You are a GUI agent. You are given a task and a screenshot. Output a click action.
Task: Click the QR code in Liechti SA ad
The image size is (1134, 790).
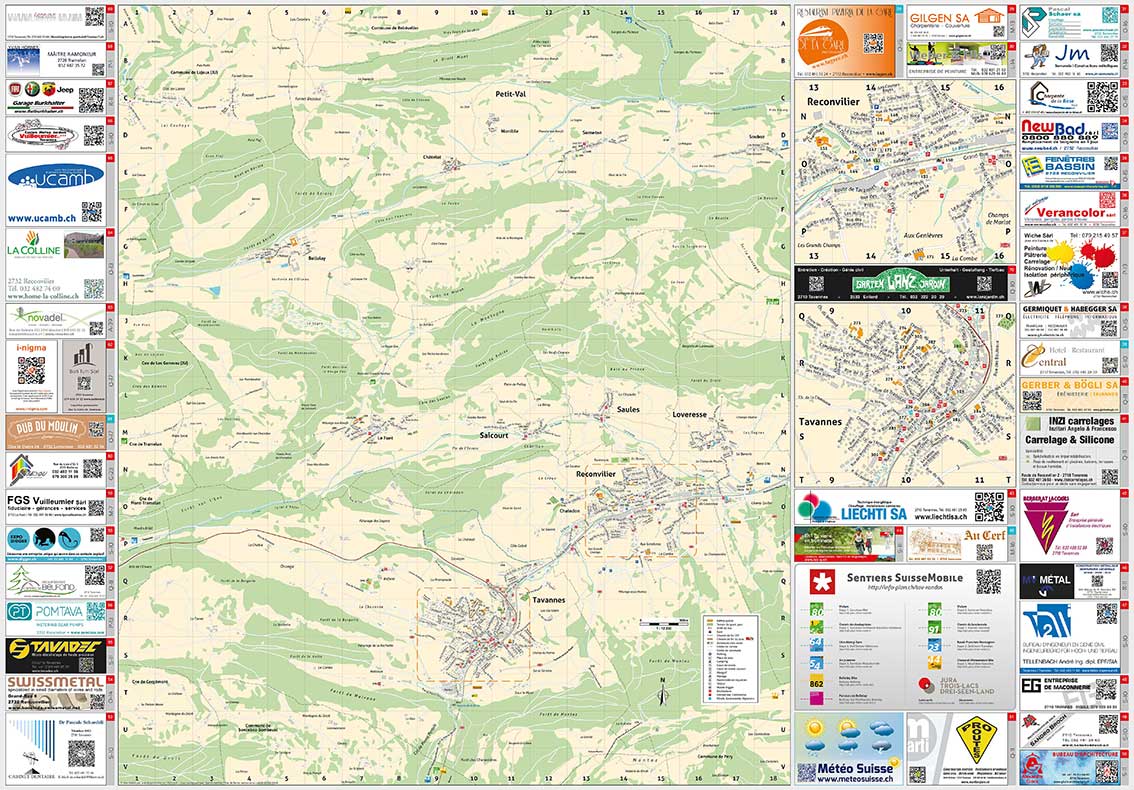989,507
